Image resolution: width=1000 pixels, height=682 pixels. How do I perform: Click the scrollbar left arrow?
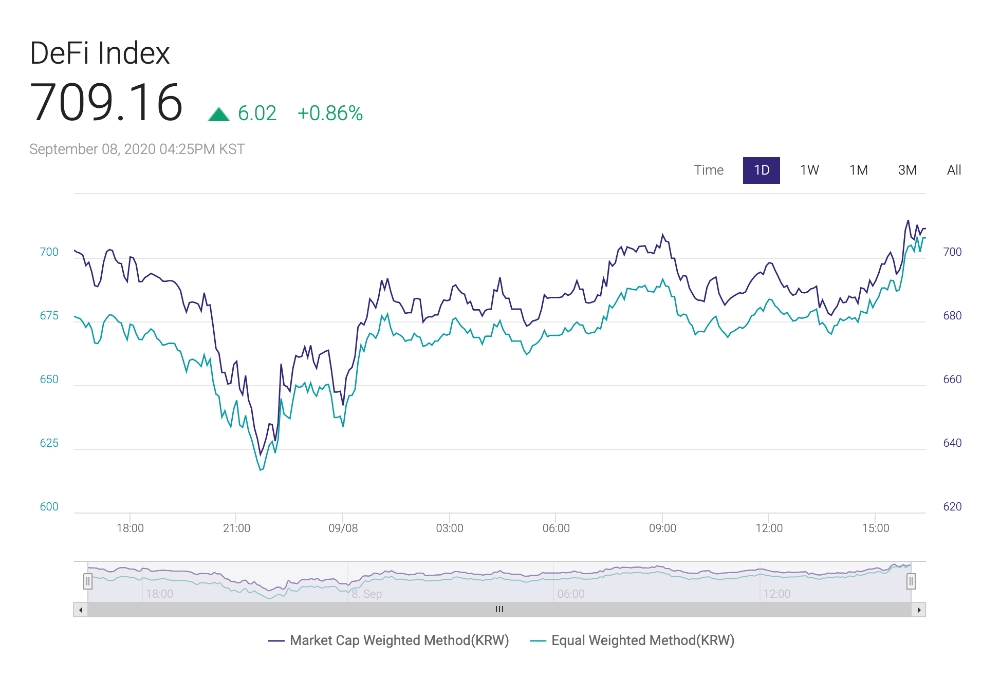click(x=80, y=609)
